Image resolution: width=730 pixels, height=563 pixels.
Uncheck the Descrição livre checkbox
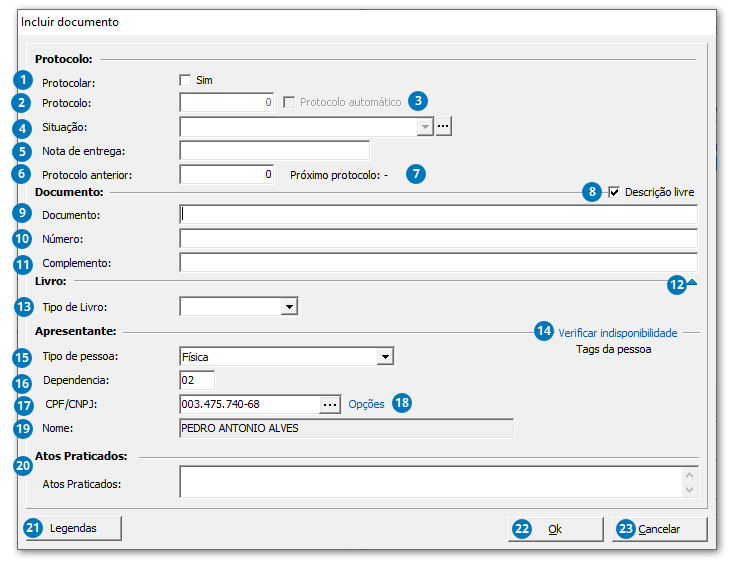[614, 191]
